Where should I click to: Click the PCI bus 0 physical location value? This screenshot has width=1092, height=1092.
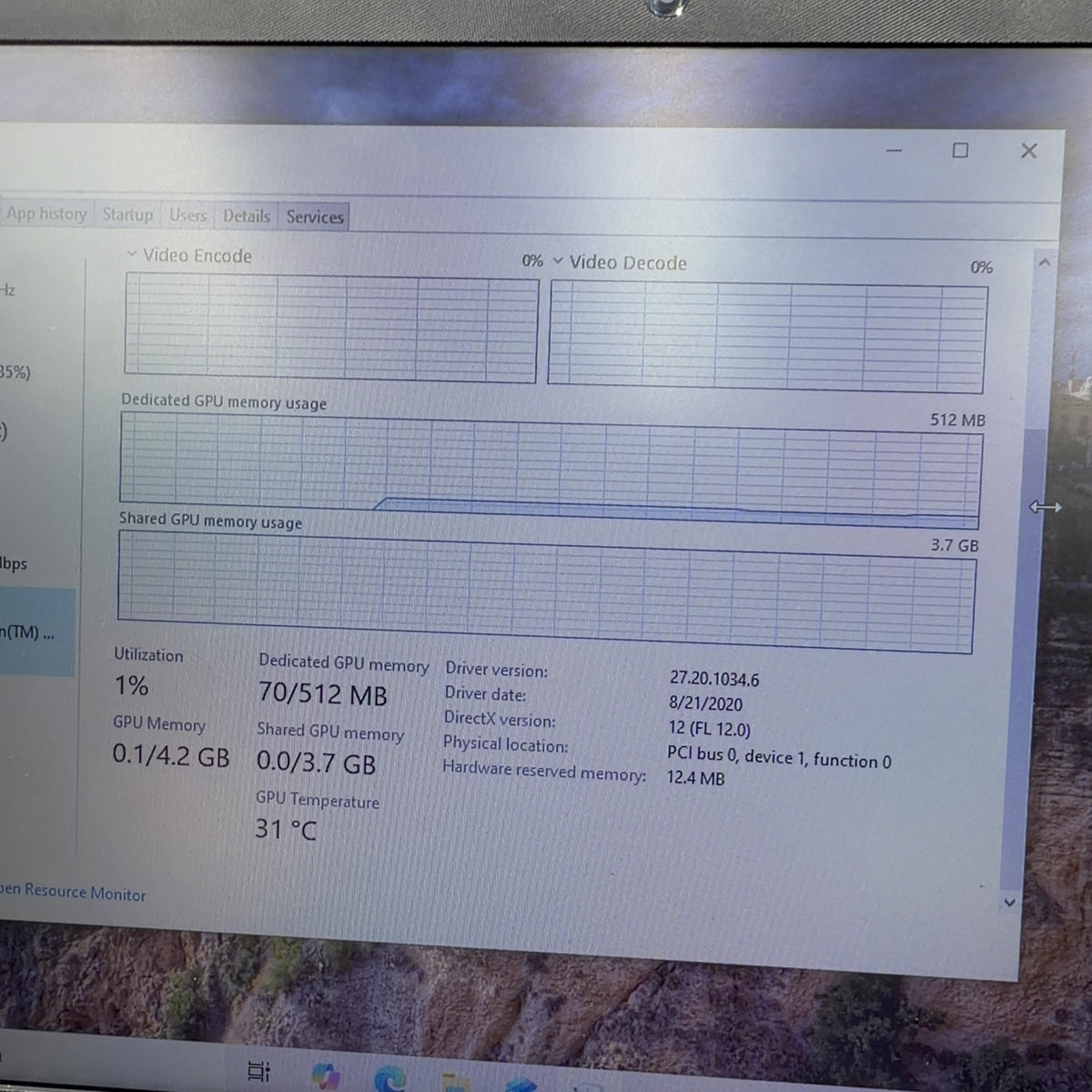click(779, 758)
